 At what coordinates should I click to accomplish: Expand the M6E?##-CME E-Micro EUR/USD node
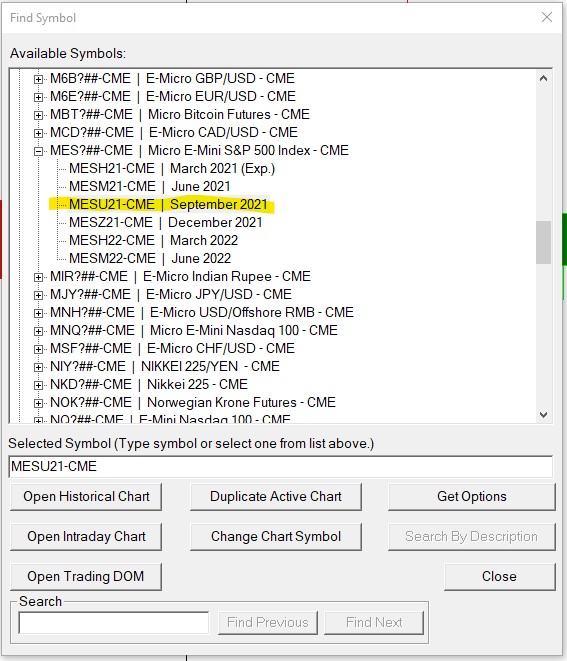[38, 97]
